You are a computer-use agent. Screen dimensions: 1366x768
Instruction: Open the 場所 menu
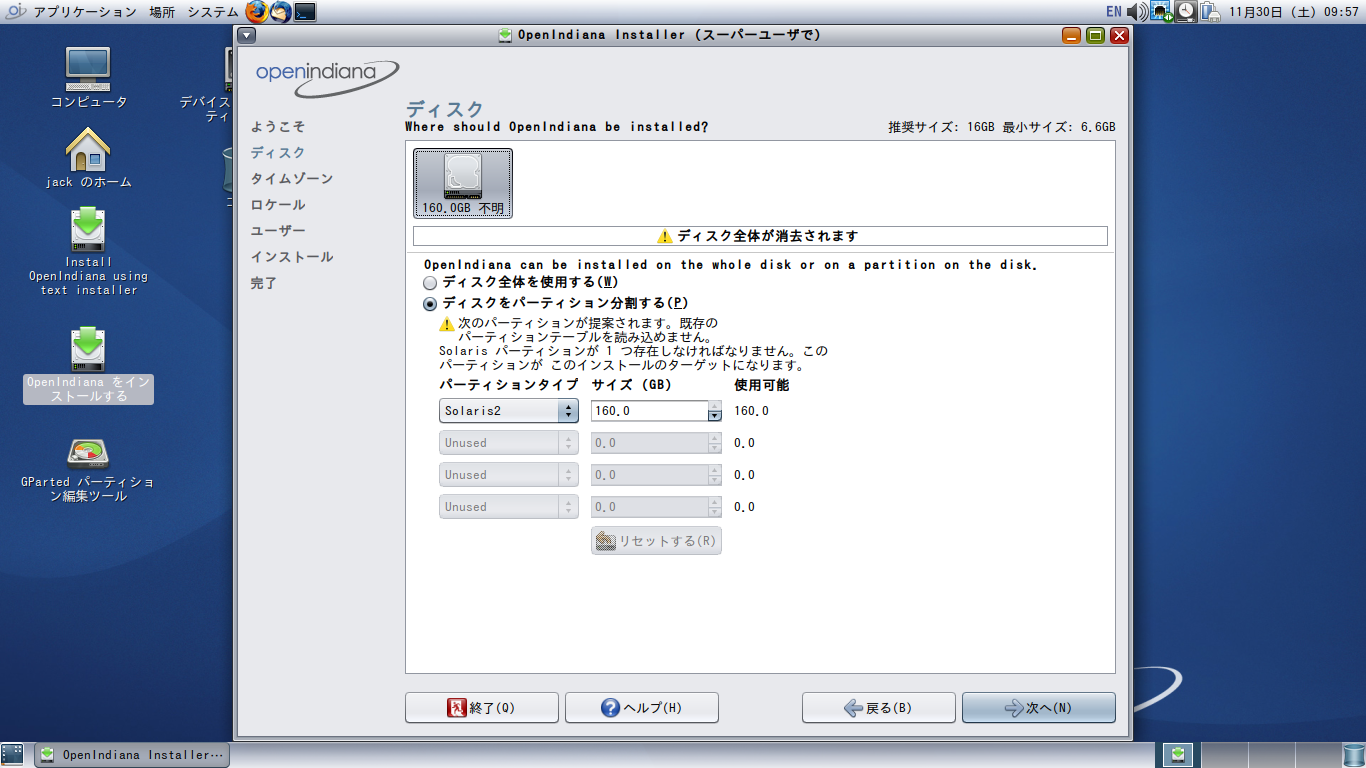(x=162, y=12)
